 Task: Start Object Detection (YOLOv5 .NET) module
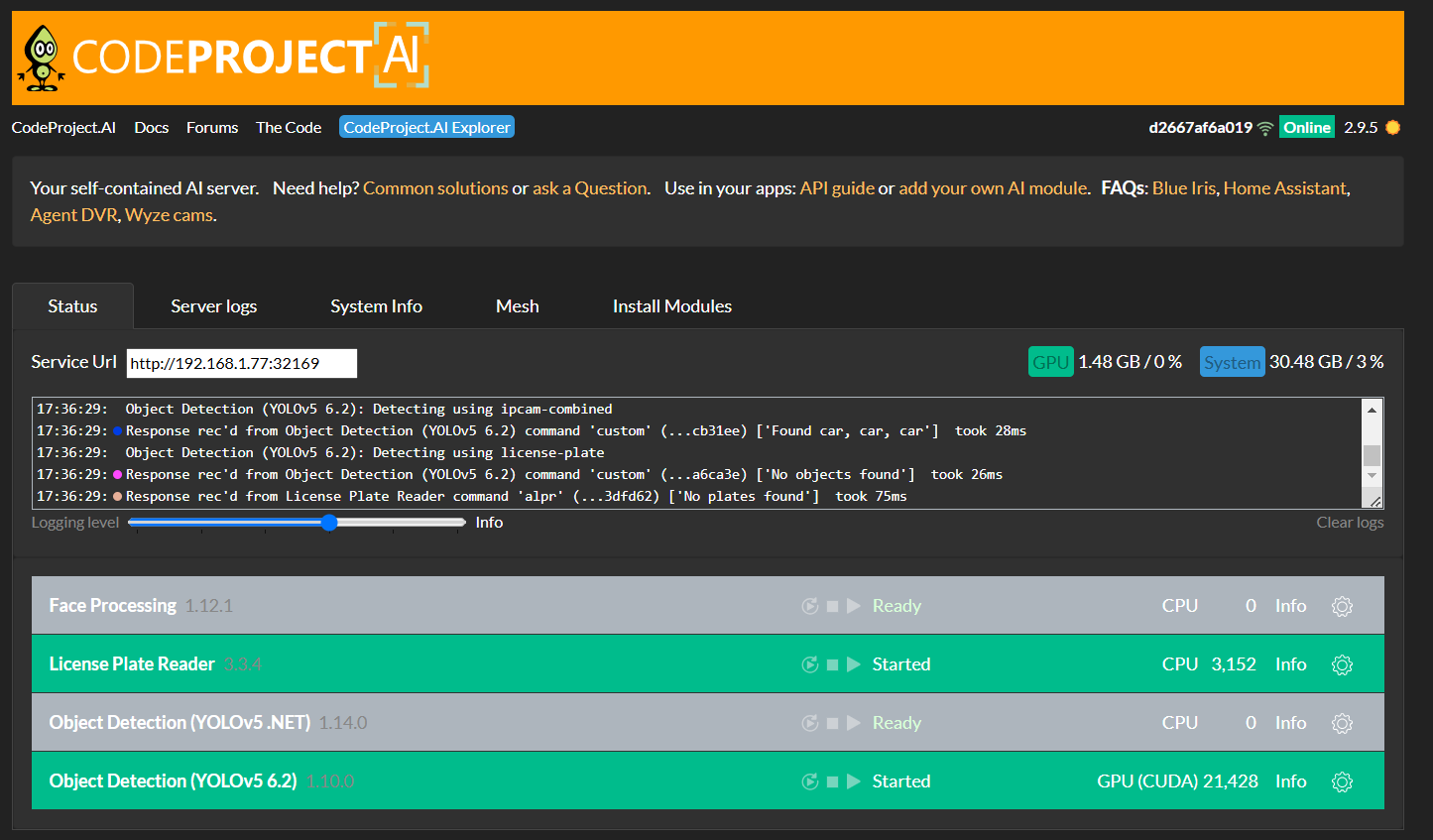point(854,723)
